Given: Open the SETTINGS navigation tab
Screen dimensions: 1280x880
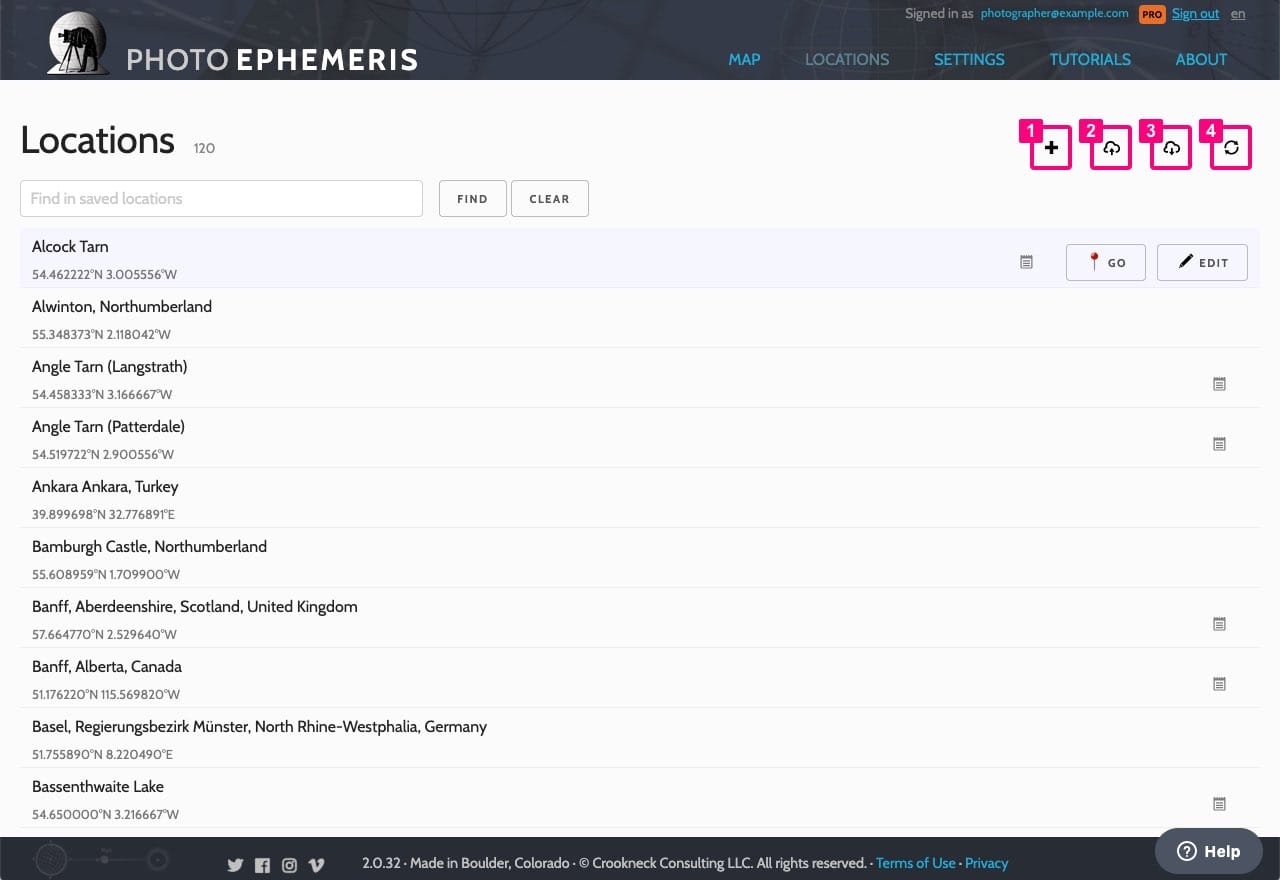Looking at the screenshot, I should pos(969,59).
